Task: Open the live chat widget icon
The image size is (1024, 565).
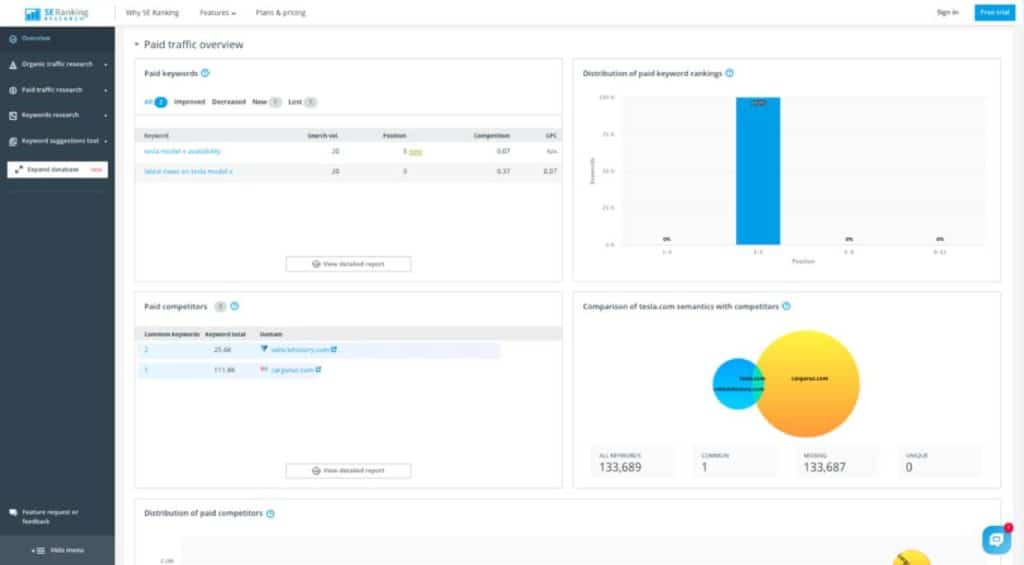Action: 996,539
